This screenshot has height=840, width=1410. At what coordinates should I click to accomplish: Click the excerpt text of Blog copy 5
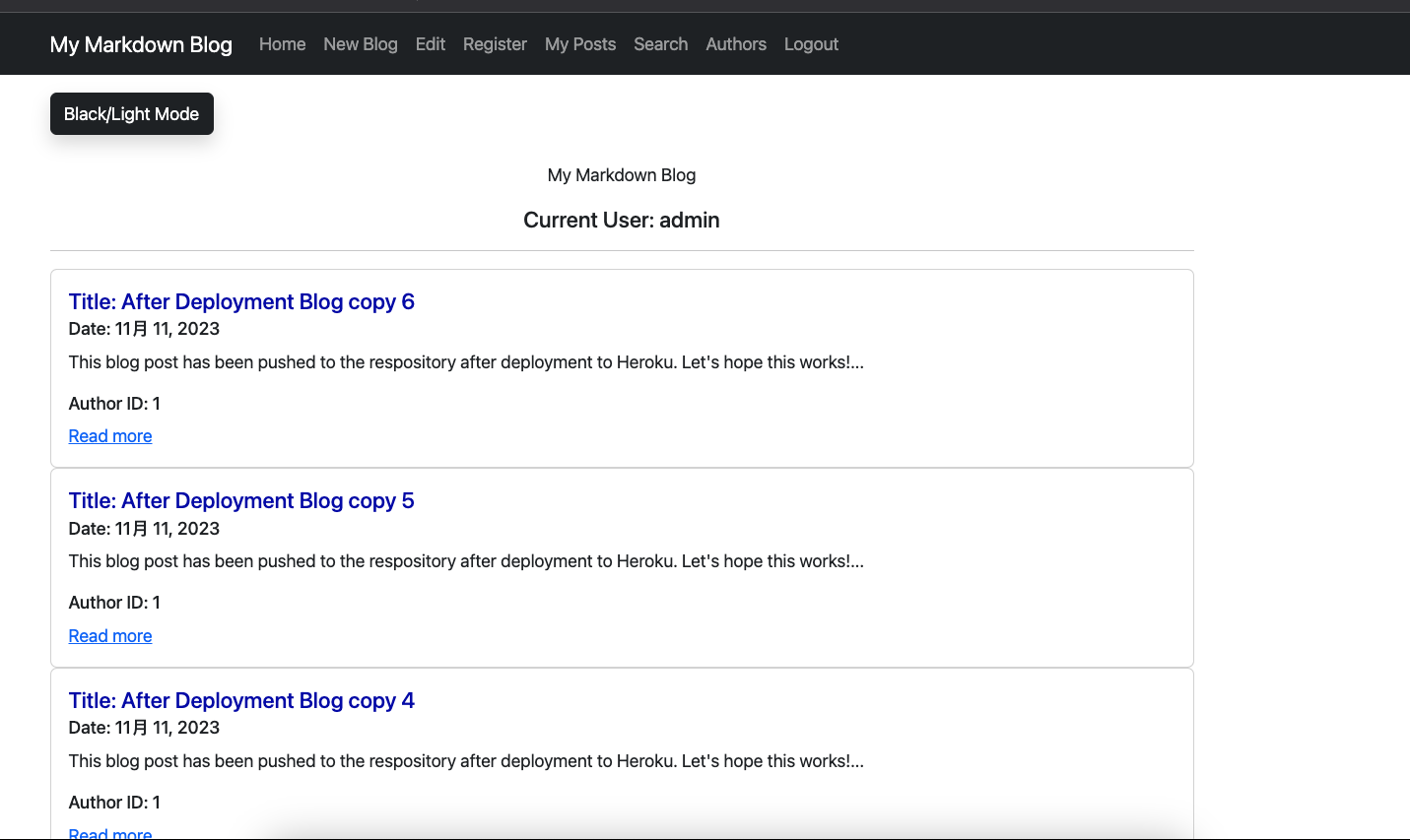click(x=466, y=561)
